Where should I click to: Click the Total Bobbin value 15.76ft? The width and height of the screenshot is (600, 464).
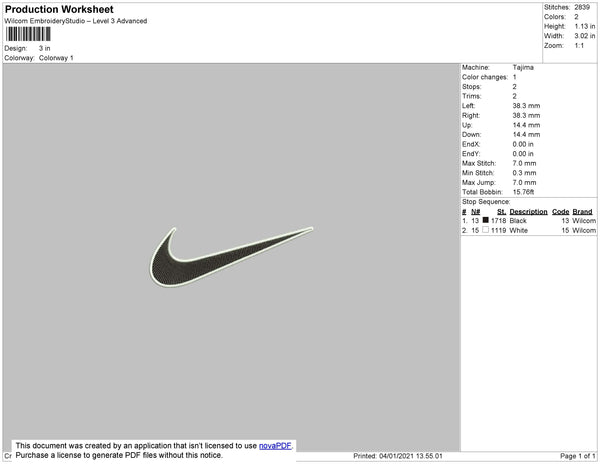(523, 192)
